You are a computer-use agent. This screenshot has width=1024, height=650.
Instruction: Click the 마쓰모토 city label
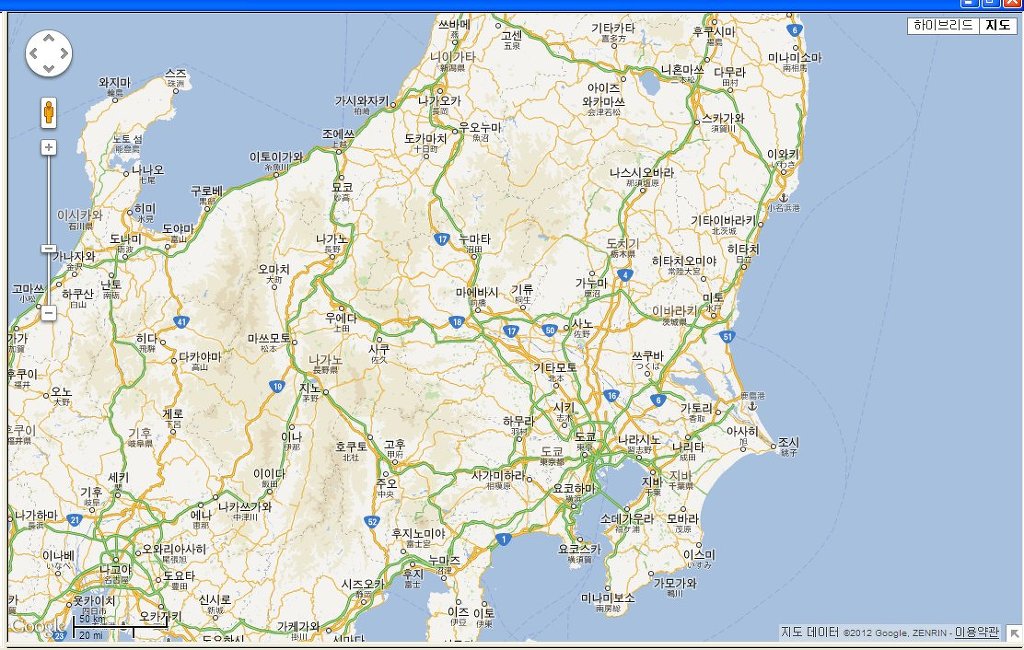point(269,339)
